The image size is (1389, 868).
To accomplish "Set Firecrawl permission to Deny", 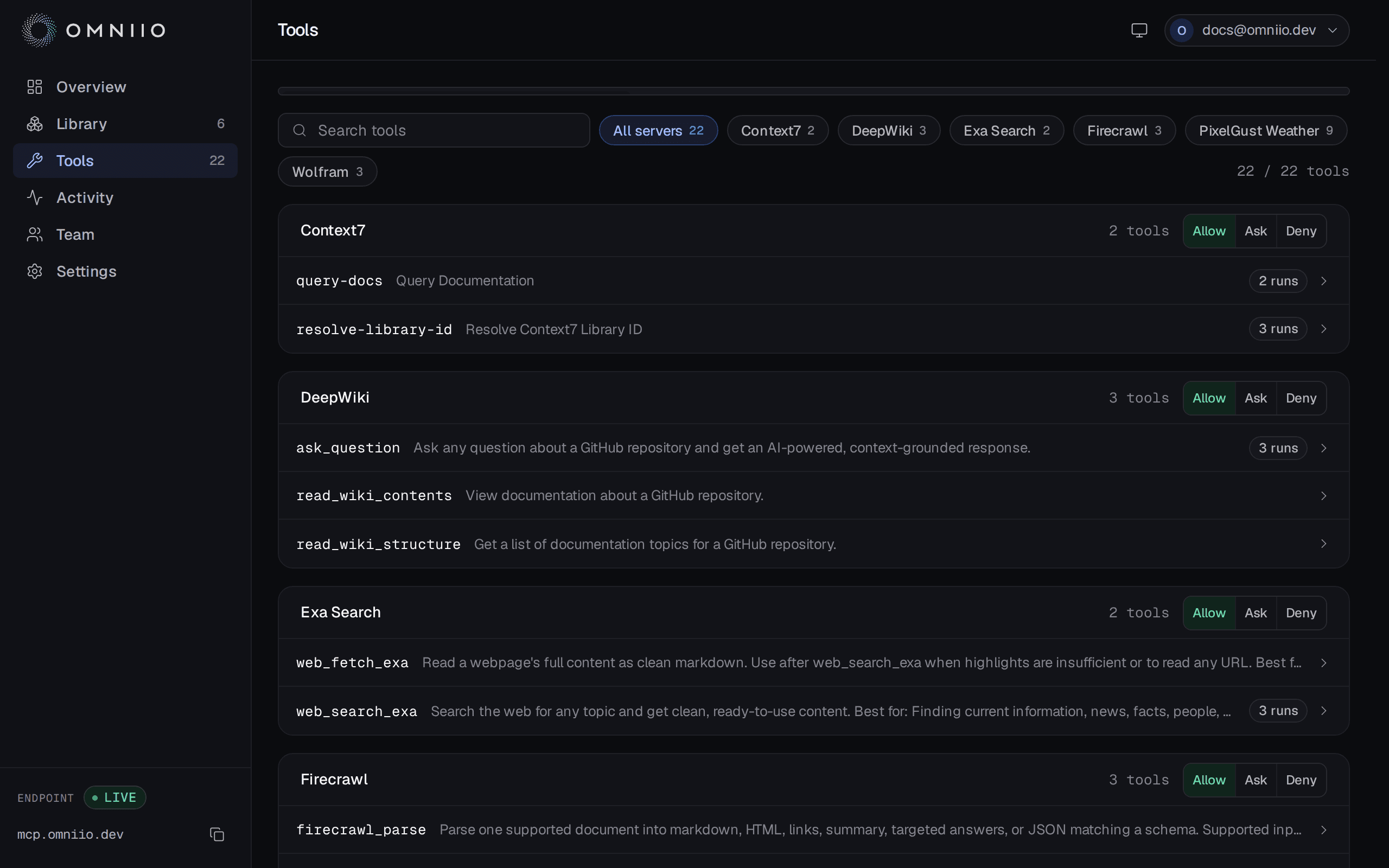I will tap(1301, 780).
